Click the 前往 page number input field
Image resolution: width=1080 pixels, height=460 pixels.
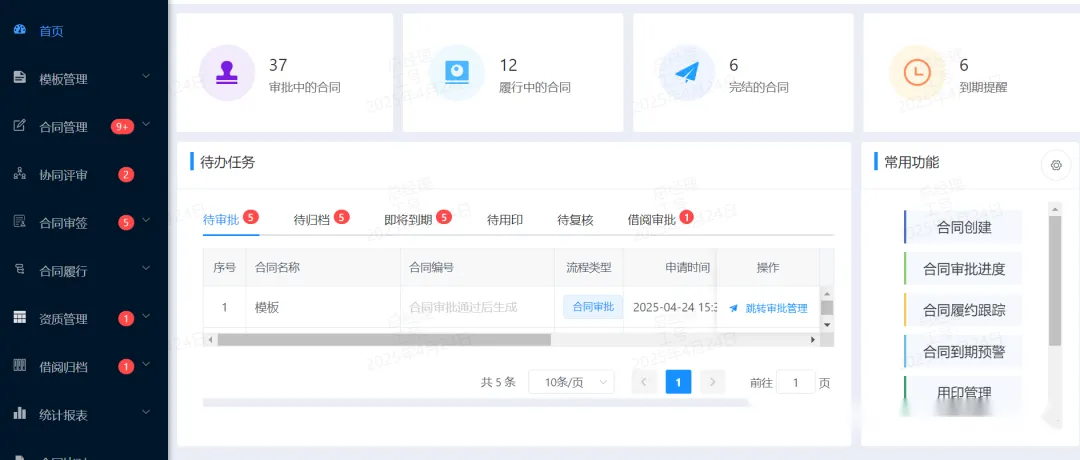click(x=796, y=382)
